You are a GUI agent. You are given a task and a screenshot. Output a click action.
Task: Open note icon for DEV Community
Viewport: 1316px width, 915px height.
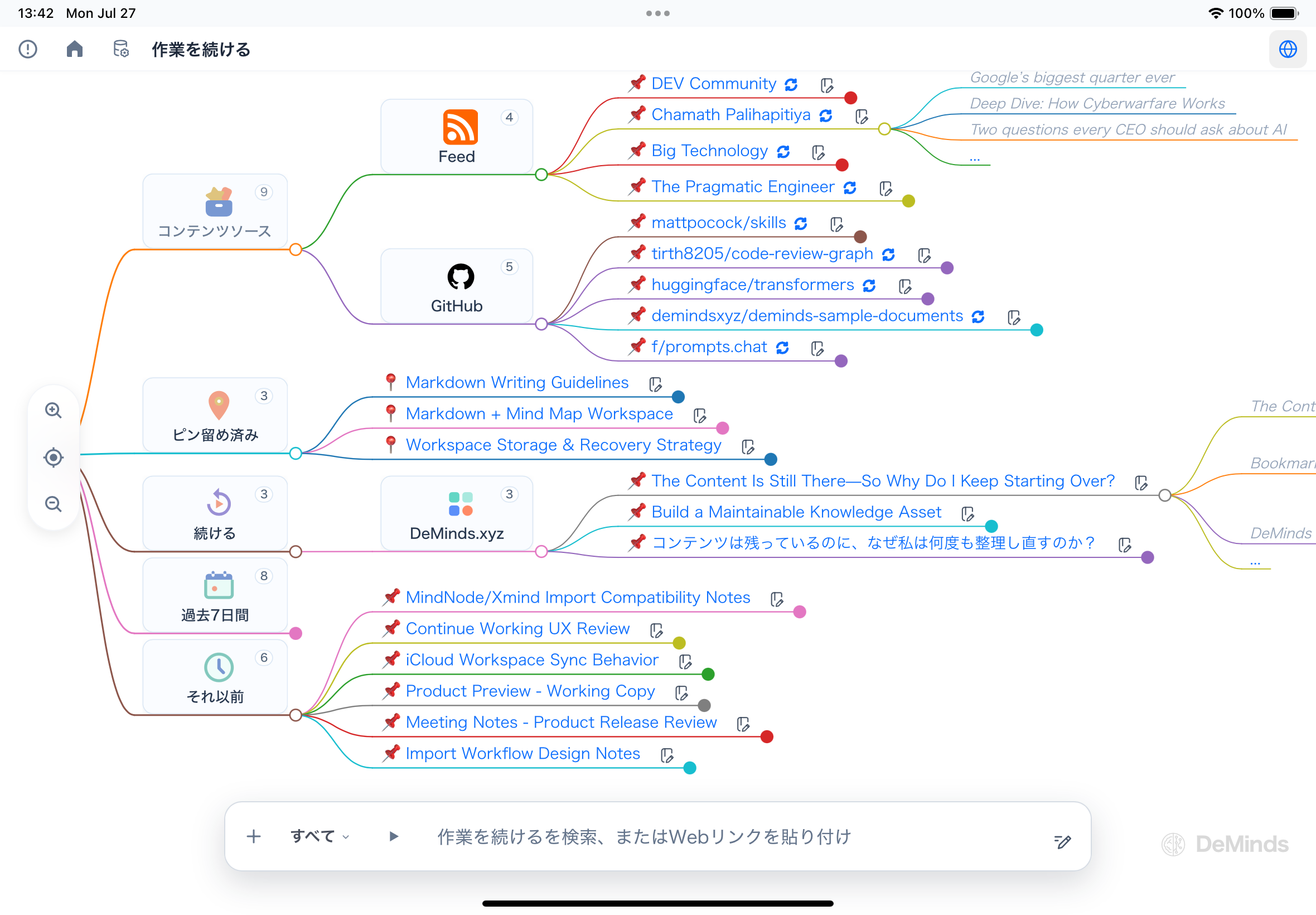(x=827, y=85)
